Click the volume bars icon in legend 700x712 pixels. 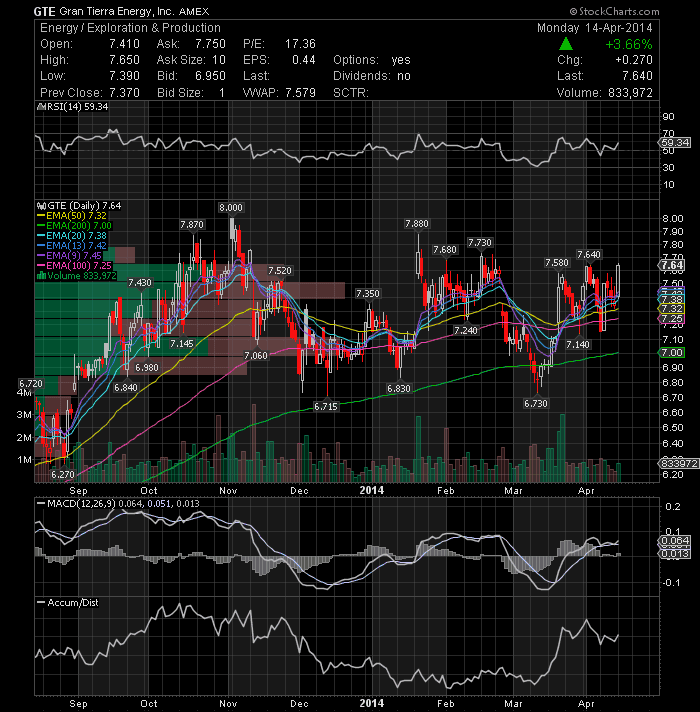point(41,276)
